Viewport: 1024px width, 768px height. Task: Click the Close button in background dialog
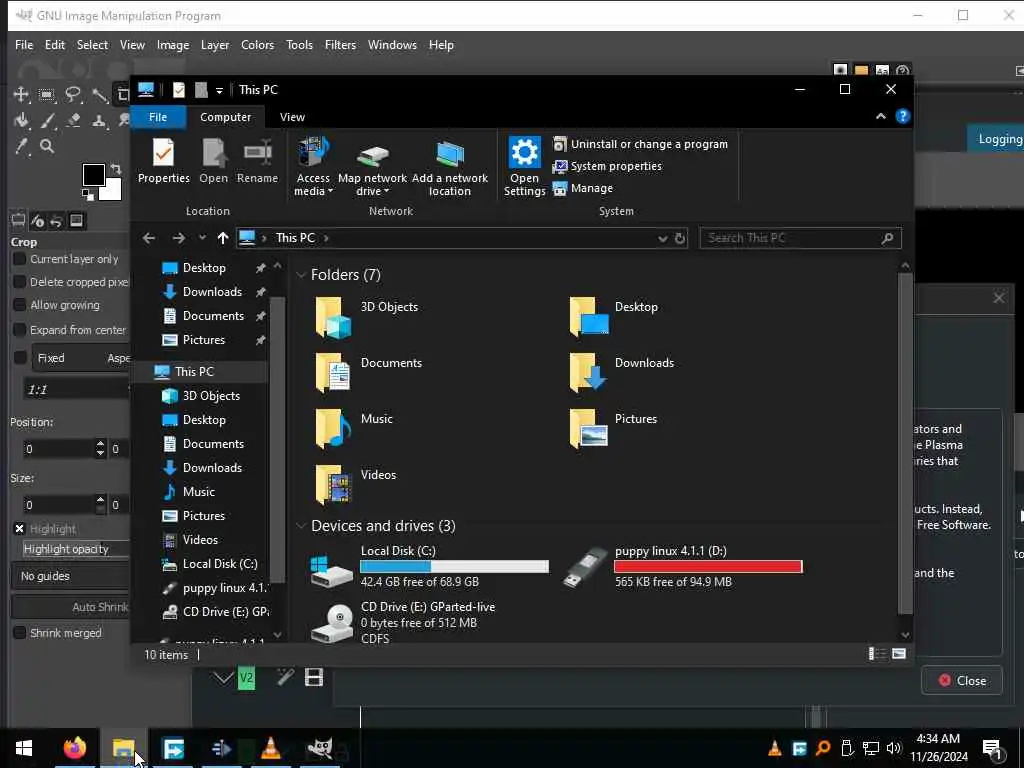click(x=961, y=680)
